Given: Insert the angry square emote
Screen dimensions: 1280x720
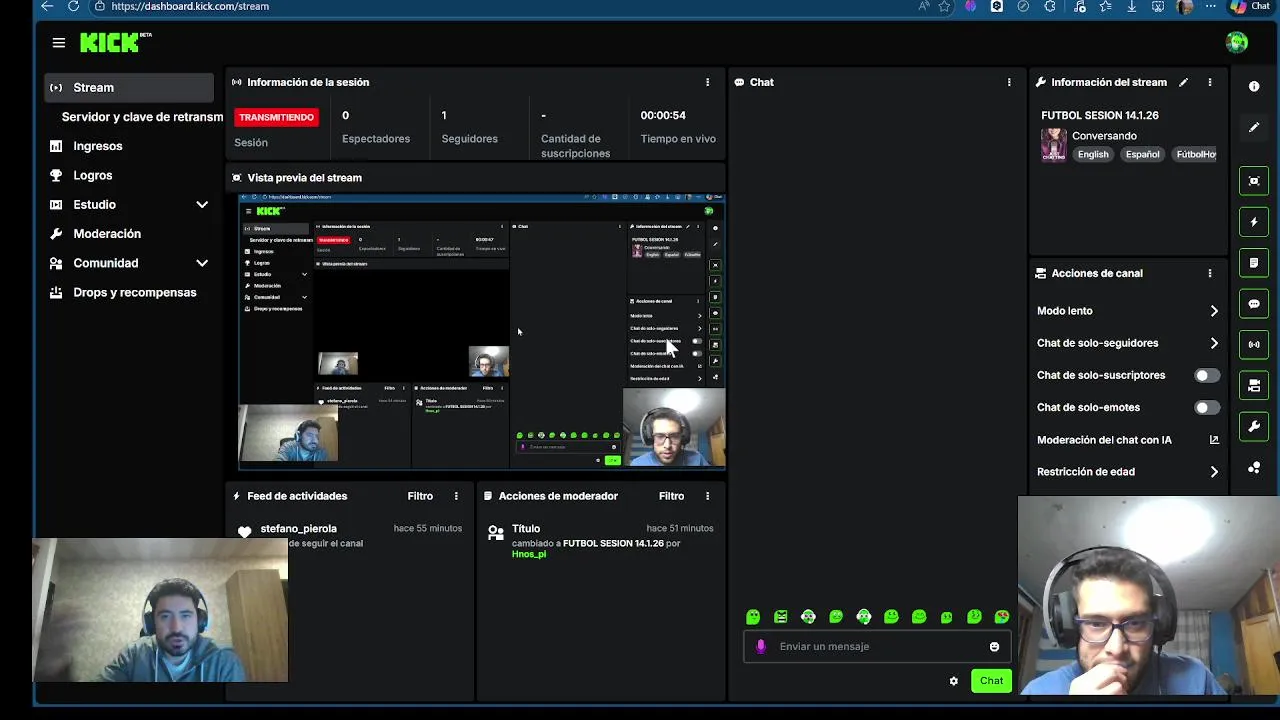Looking at the screenshot, I should point(781,617).
